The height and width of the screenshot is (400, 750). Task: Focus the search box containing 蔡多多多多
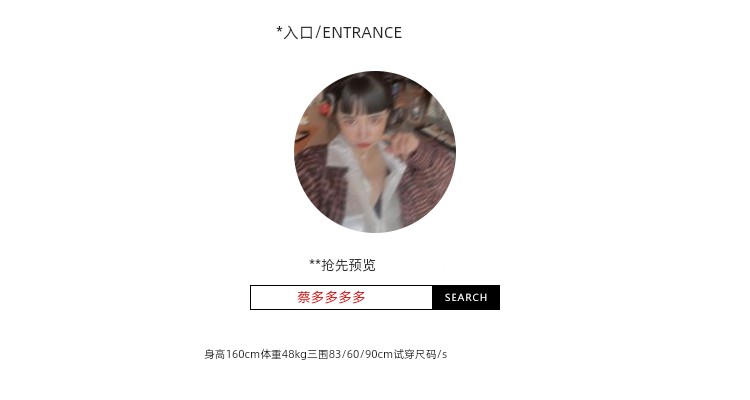(341, 298)
